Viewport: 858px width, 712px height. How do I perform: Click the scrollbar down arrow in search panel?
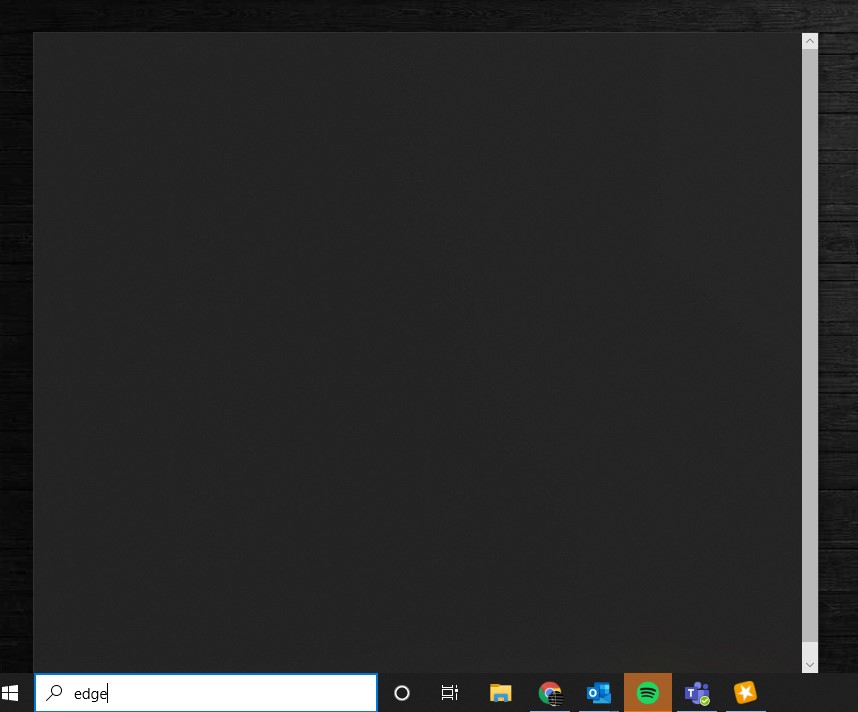pos(810,665)
